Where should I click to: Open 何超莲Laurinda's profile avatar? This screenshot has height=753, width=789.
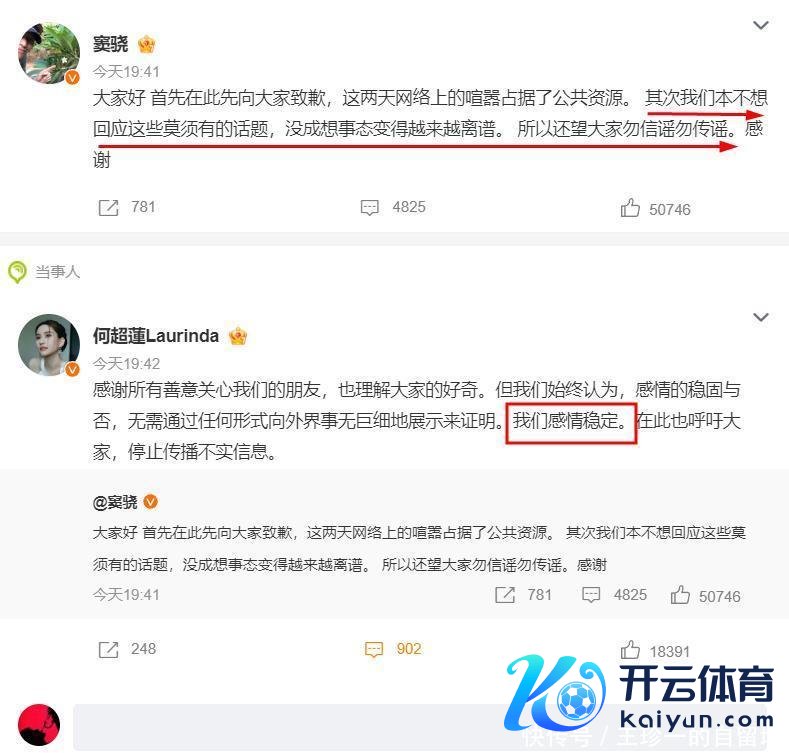click(49, 345)
